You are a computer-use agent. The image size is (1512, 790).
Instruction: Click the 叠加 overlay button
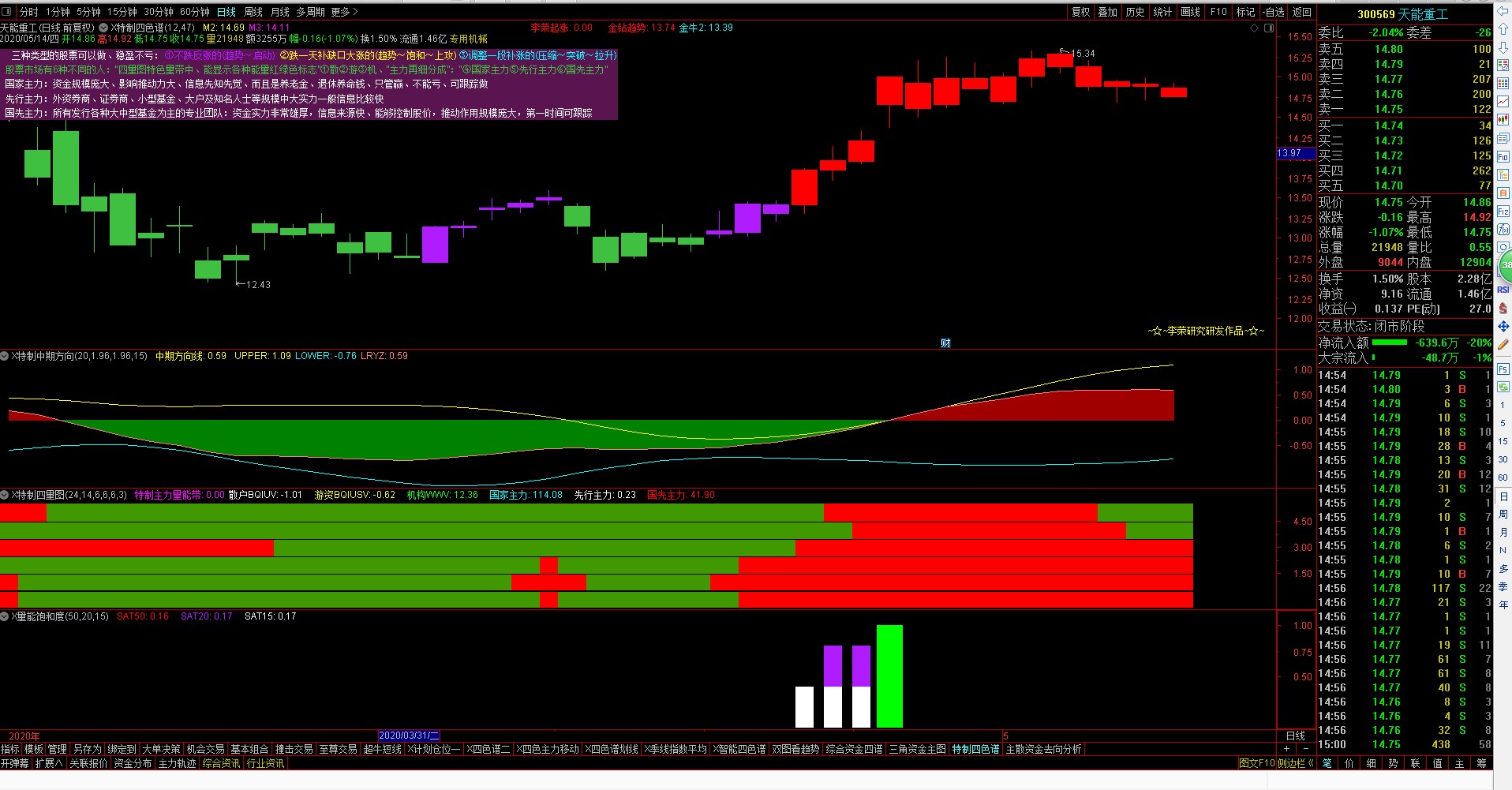coord(1107,12)
